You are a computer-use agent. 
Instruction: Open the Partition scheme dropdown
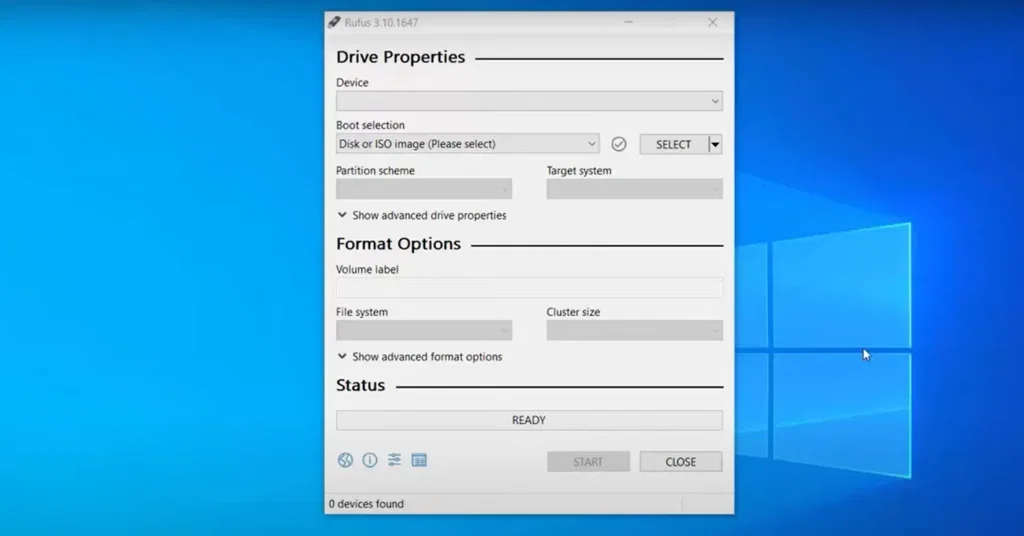point(424,189)
